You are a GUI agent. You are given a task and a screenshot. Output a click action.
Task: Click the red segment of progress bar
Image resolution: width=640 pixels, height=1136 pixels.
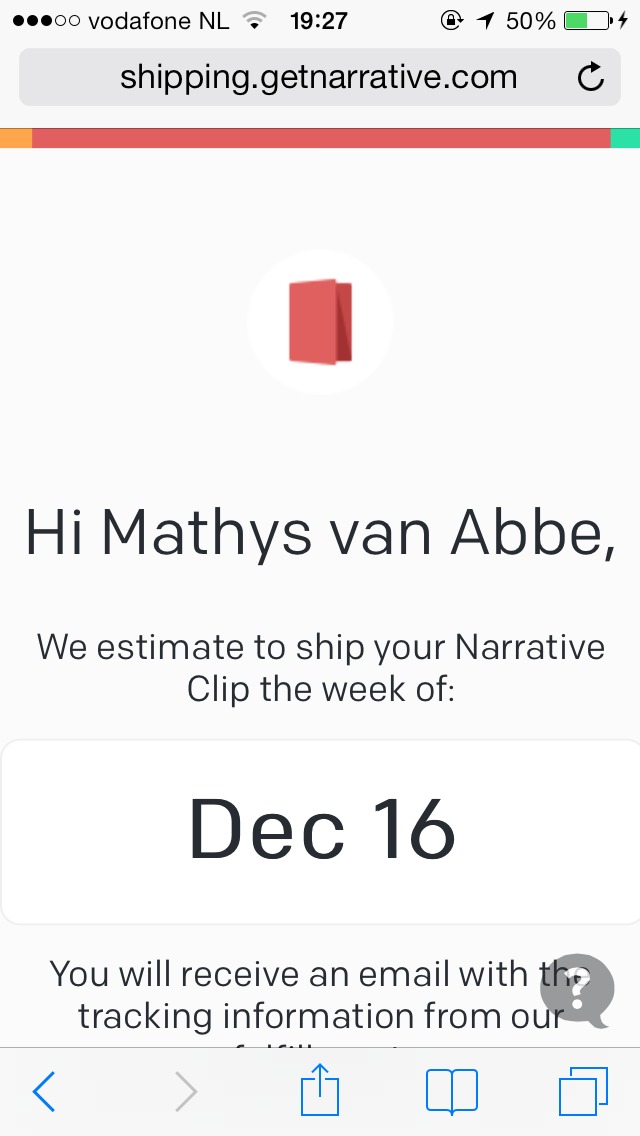coord(320,138)
